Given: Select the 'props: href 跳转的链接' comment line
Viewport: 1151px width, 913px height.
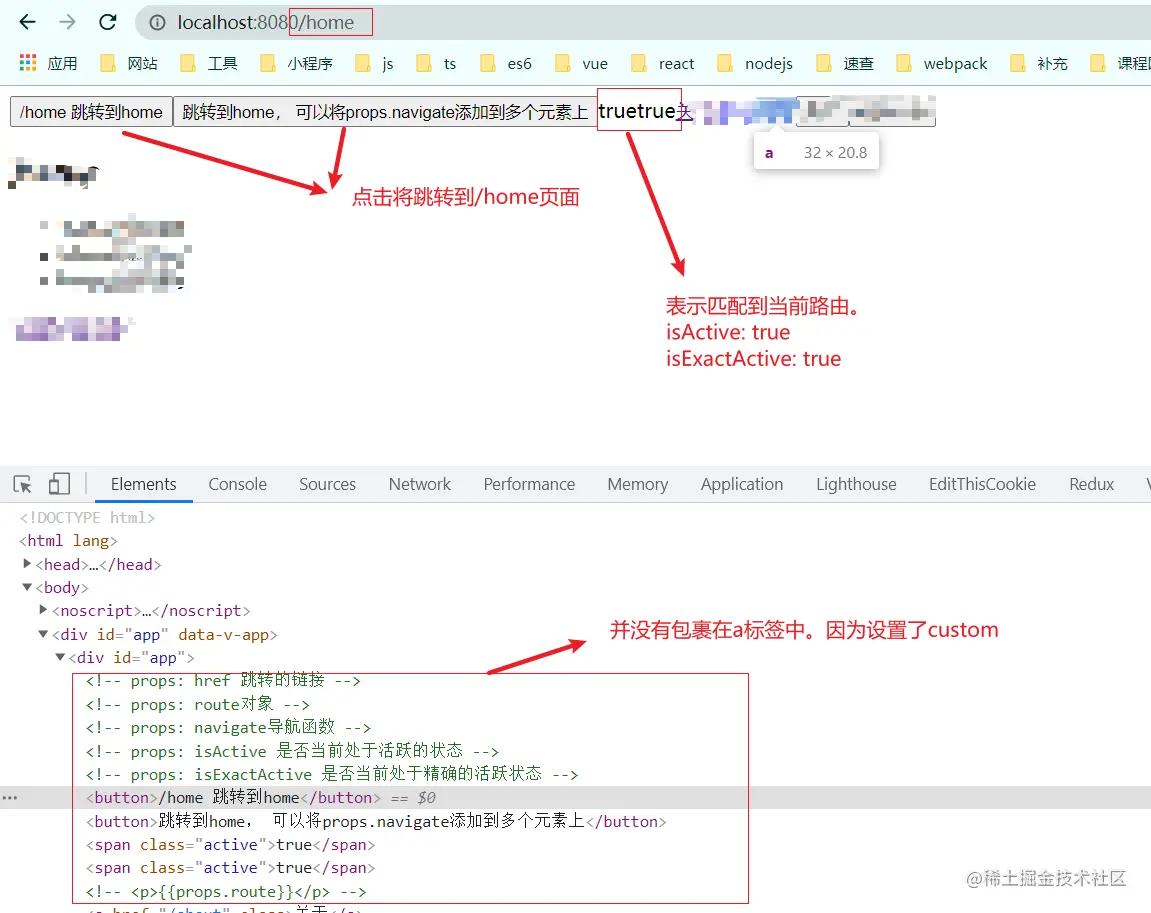Looking at the screenshot, I should tap(223, 681).
